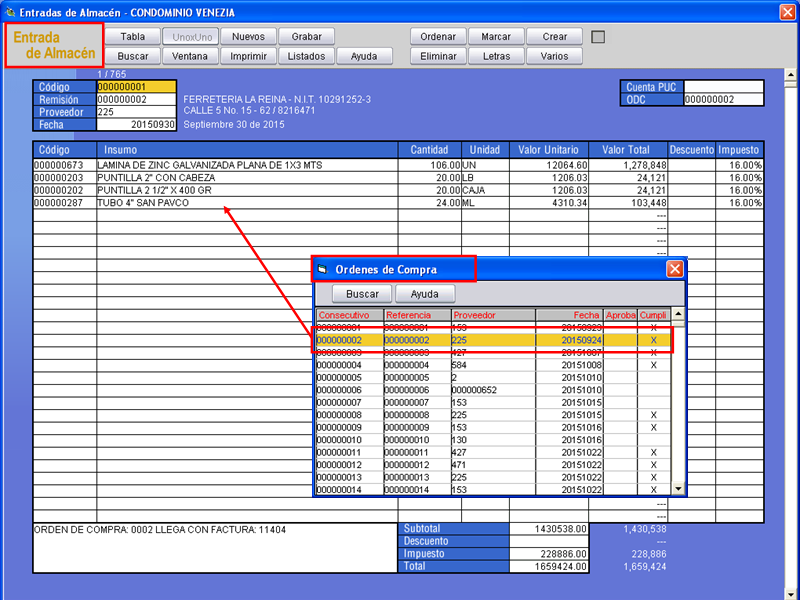
Task: Save the record with Grabar
Action: tap(307, 37)
